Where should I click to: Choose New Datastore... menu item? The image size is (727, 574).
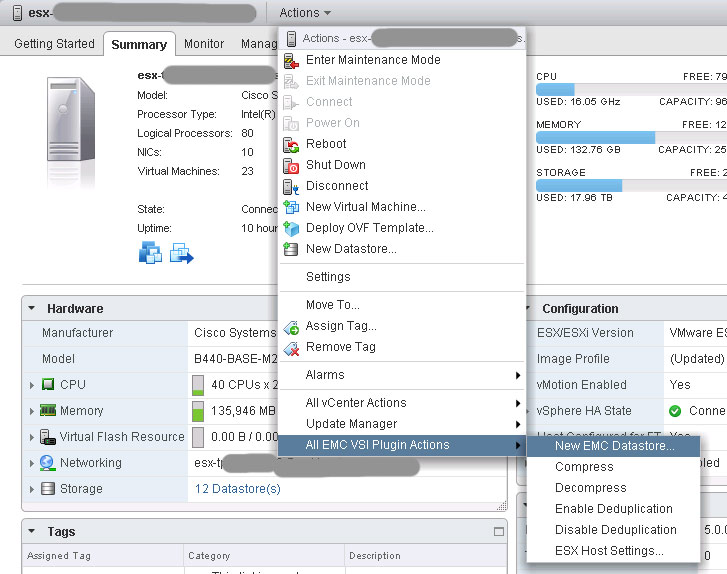tap(402, 249)
